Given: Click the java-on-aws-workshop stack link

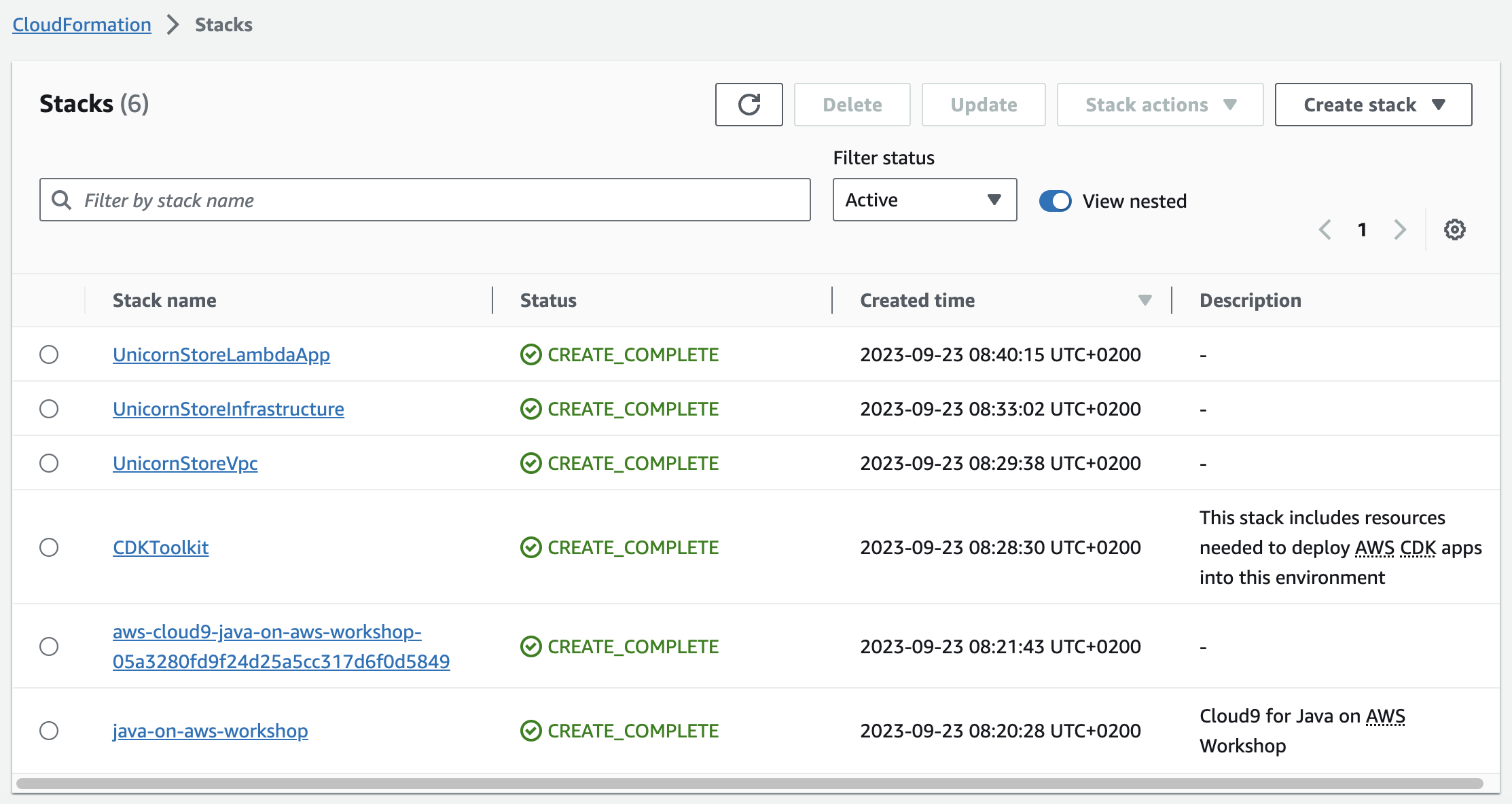Looking at the screenshot, I should [x=210, y=730].
